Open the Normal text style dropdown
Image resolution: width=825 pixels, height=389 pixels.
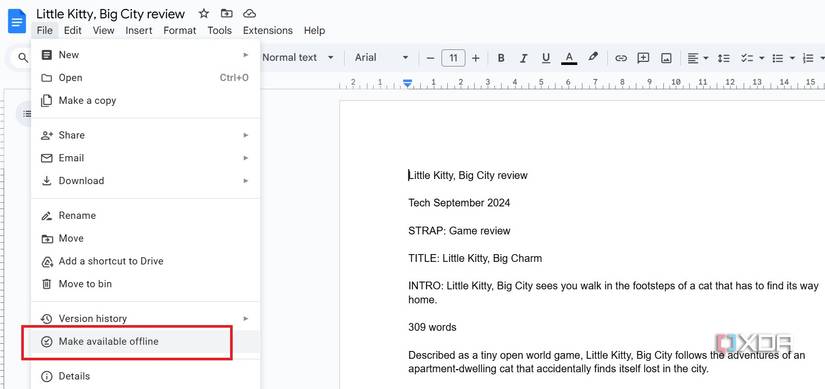point(298,57)
